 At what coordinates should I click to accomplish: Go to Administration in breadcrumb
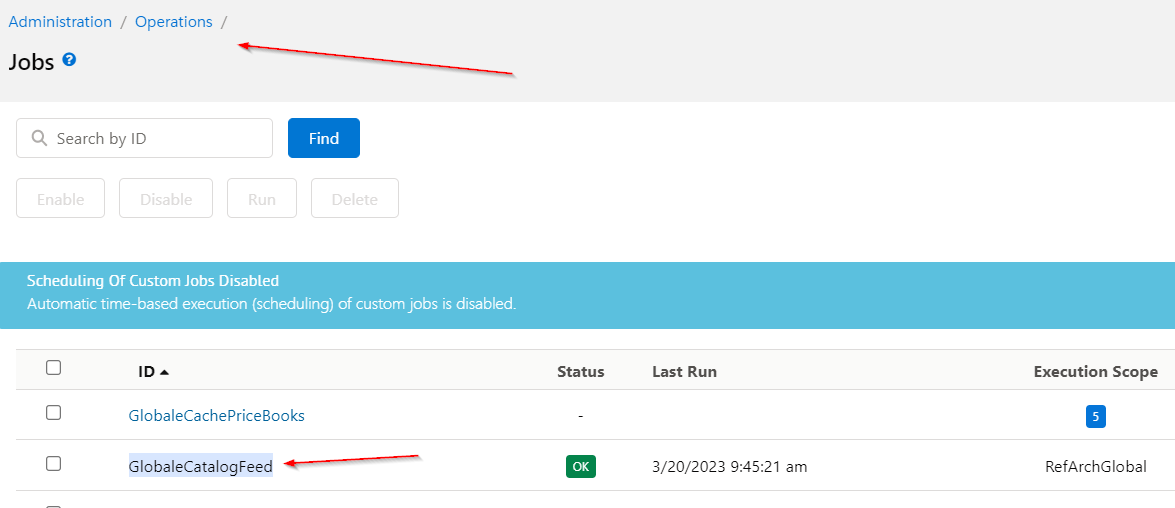pos(60,22)
